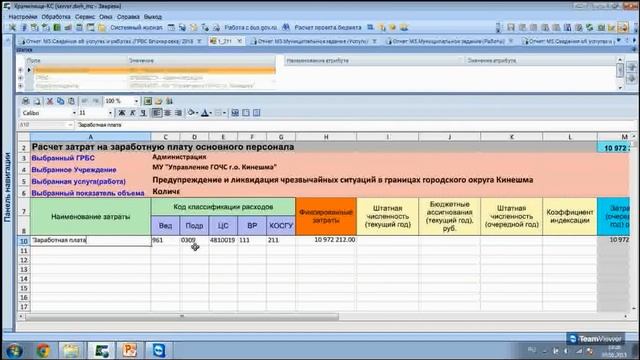The width and height of the screenshot is (640, 360).
Task: Open the Calibri font name dropdown
Action: pos(74,113)
